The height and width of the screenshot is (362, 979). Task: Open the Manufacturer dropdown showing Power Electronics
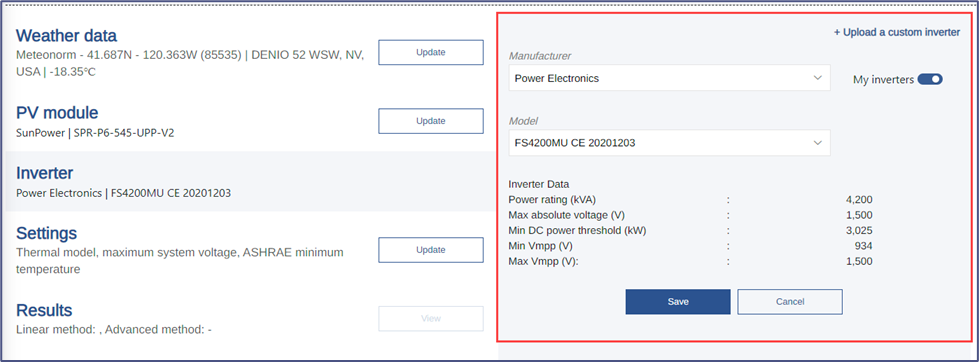[x=669, y=78]
